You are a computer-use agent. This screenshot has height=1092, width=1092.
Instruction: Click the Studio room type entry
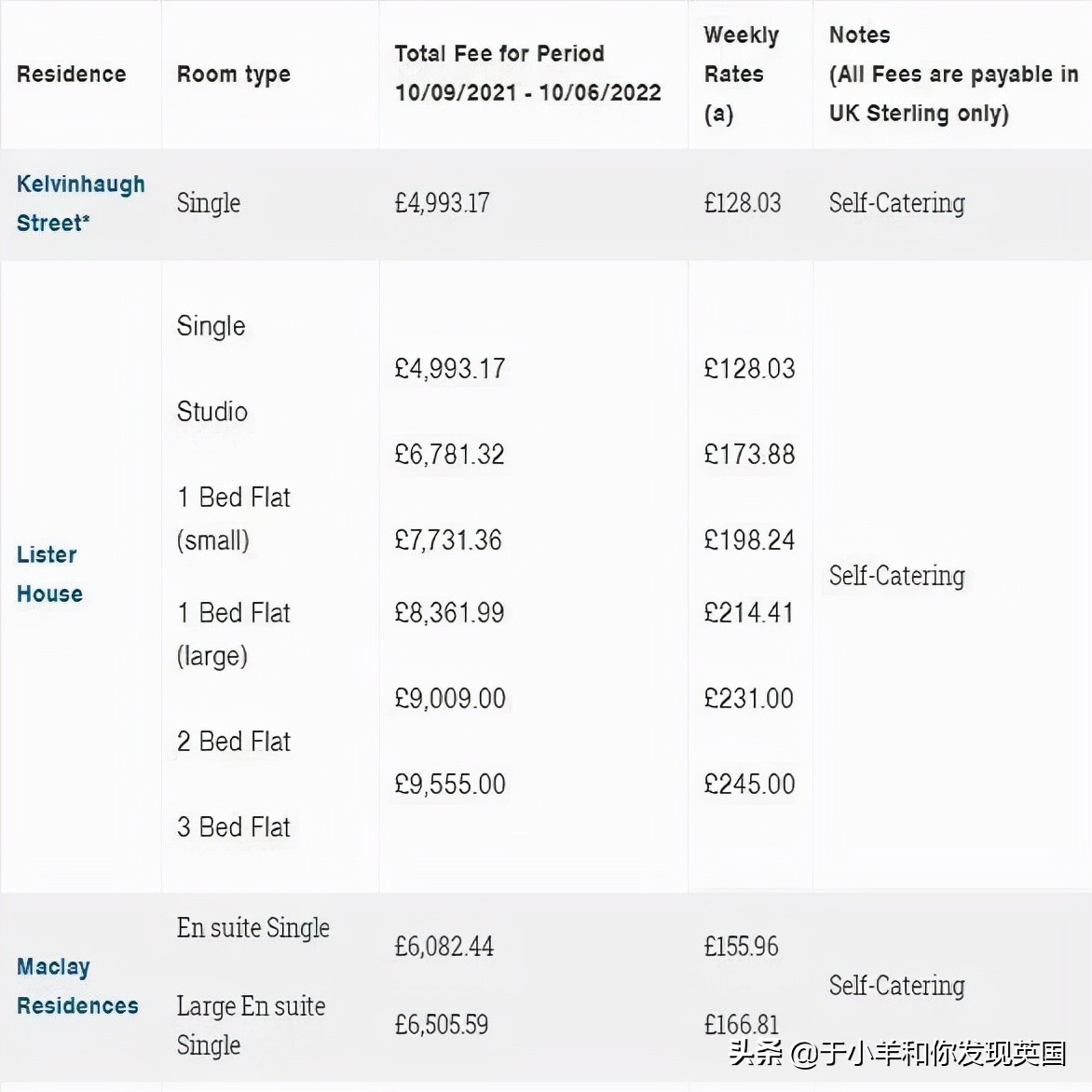pos(212,412)
